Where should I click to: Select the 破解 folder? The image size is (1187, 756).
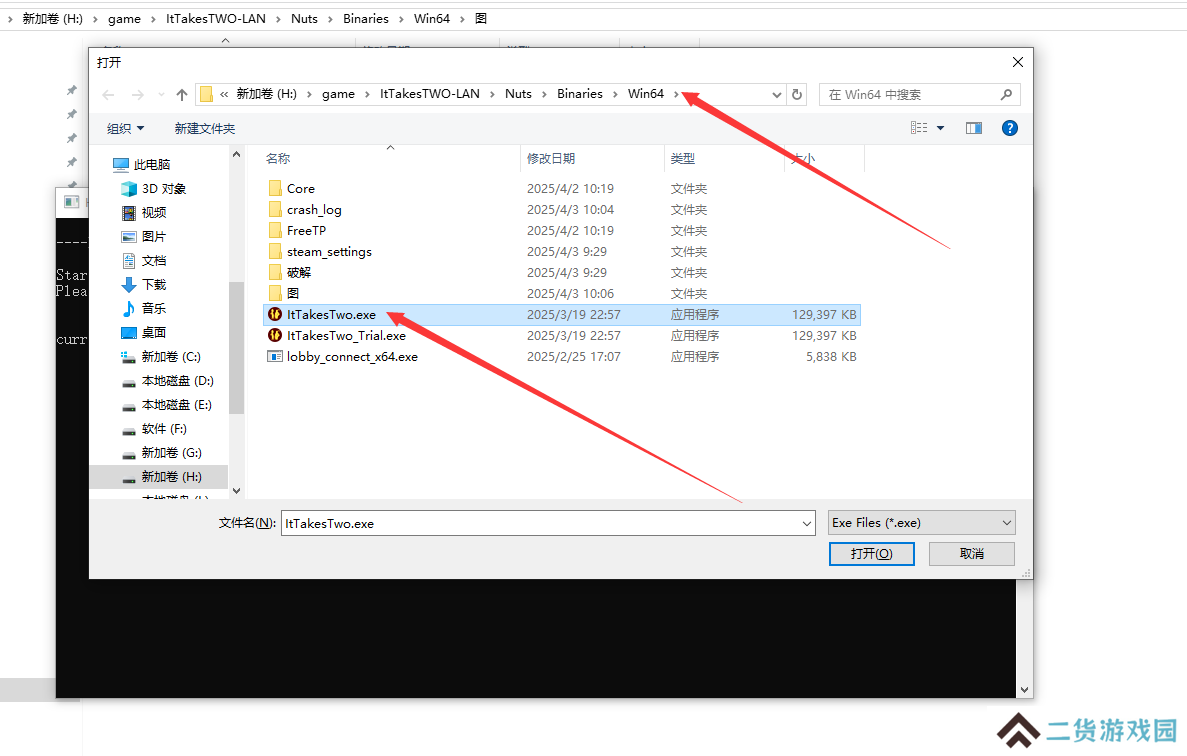click(x=290, y=272)
